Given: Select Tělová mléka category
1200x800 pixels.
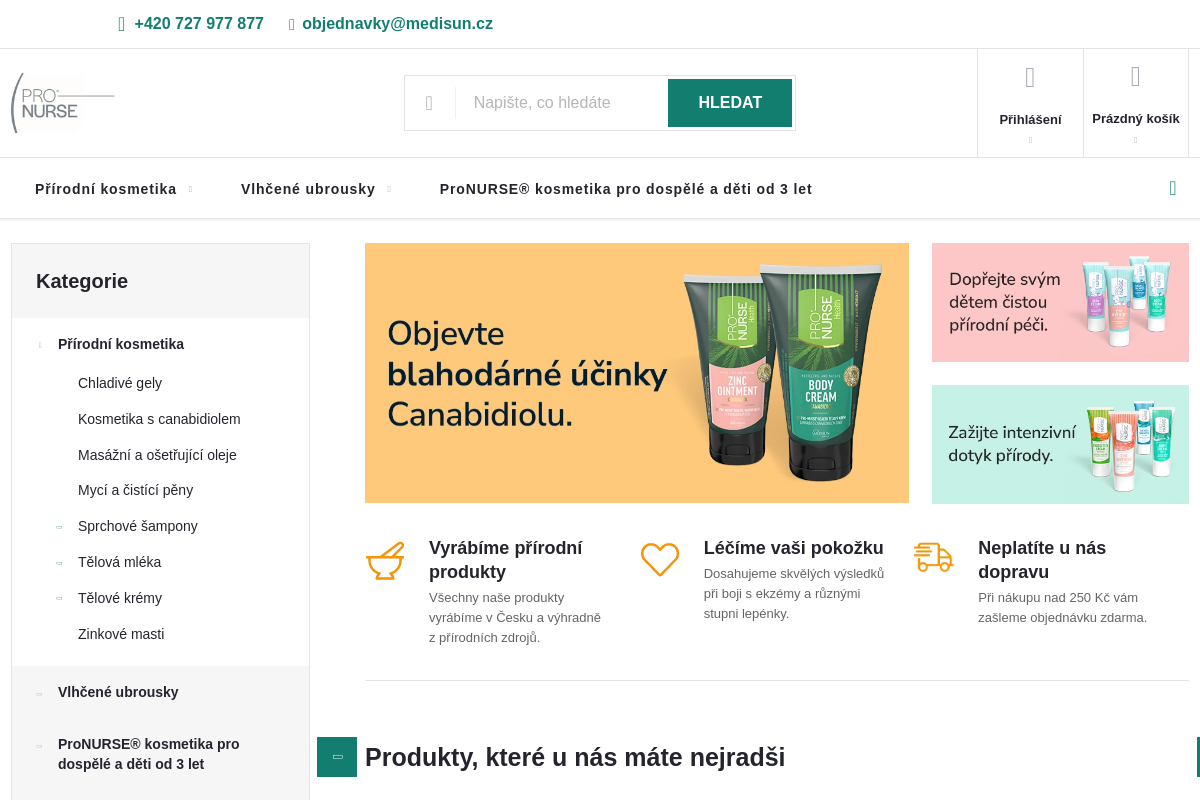Looking at the screenshot, I should (119, 562).
